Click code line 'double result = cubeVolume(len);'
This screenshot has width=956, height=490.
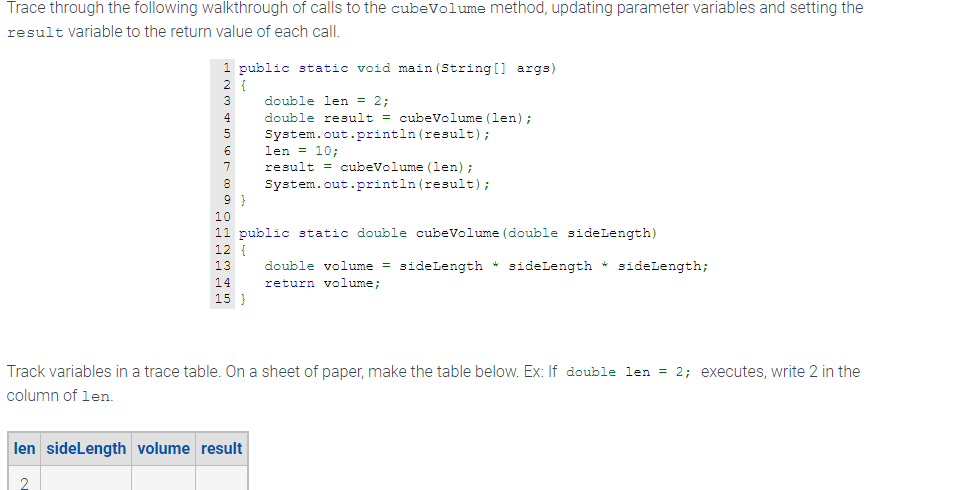pyautogui.click(x=398, y=118)
